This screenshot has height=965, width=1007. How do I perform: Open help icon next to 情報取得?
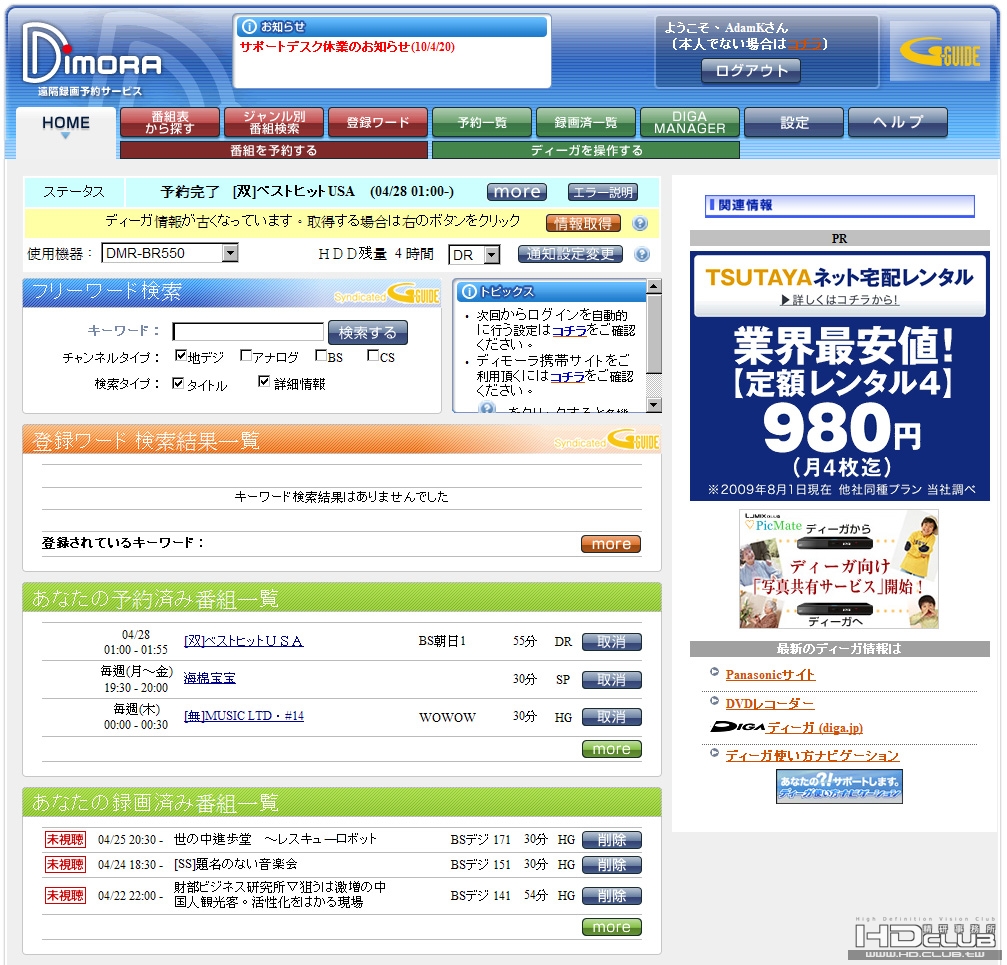tap(640, 223)
